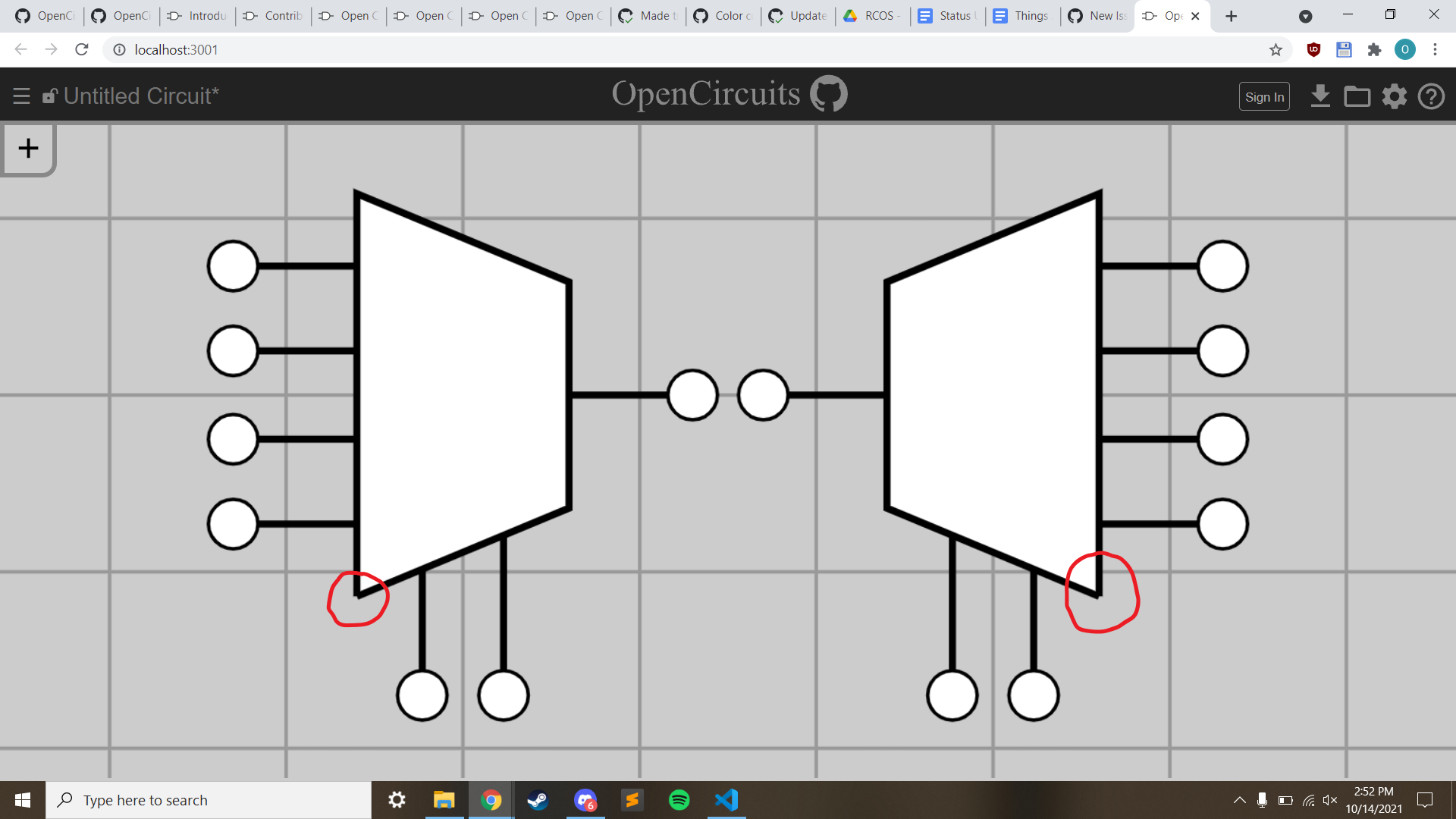The height and width of the screenshot is (819, 1456).
Task: Expand the components panel with the plus button
Action: (28, 148)
